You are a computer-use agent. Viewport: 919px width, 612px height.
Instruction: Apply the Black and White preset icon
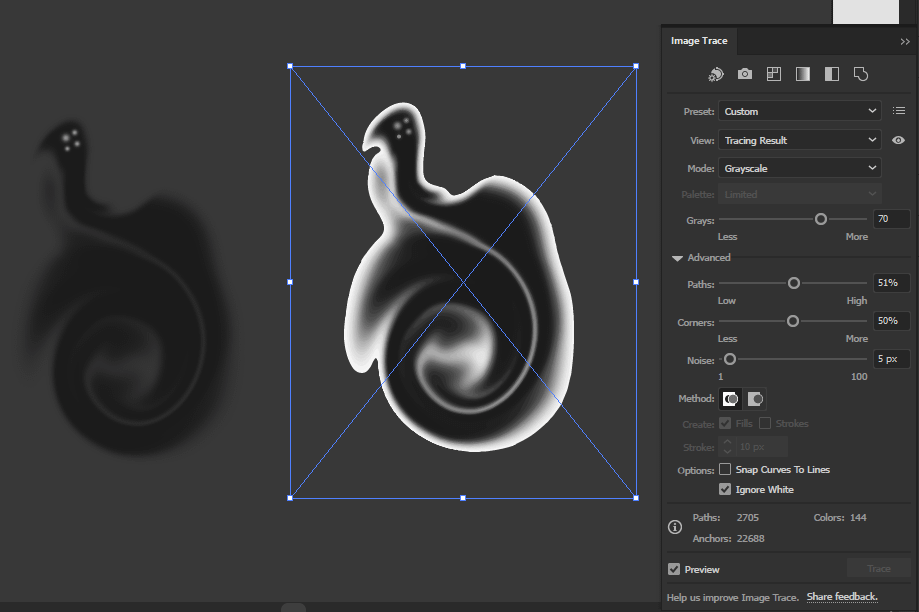(x=831, y=74)
